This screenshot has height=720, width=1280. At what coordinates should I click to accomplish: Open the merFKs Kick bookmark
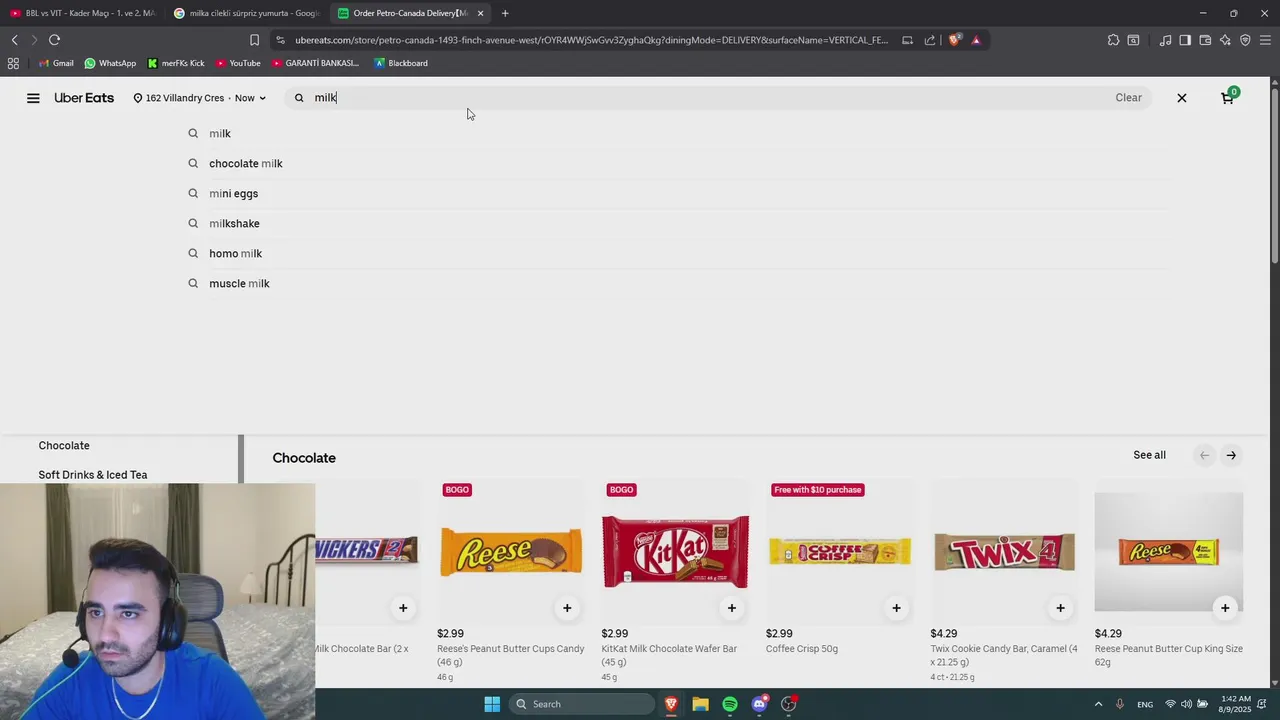[x=176, y=63]
